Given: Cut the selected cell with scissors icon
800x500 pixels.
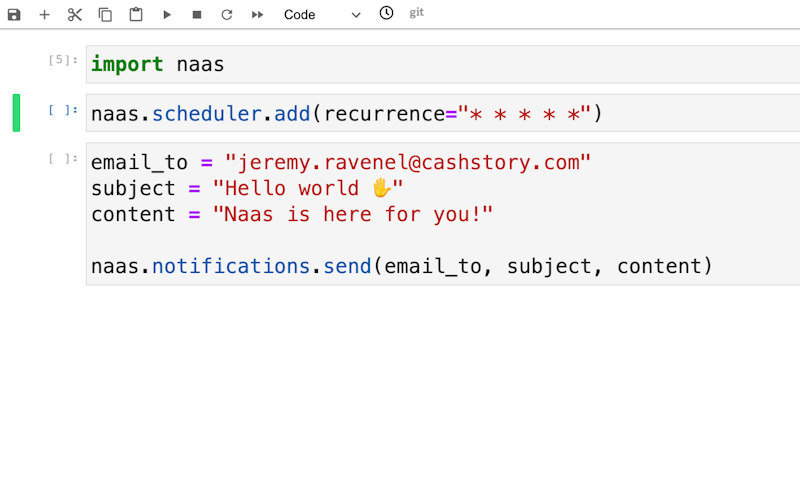Looking at the screenshot, I should click(x=75, y=15).
